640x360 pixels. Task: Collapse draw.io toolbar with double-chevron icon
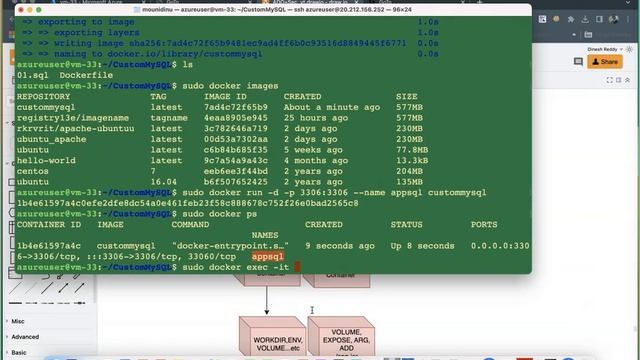[x=627, y=80]
